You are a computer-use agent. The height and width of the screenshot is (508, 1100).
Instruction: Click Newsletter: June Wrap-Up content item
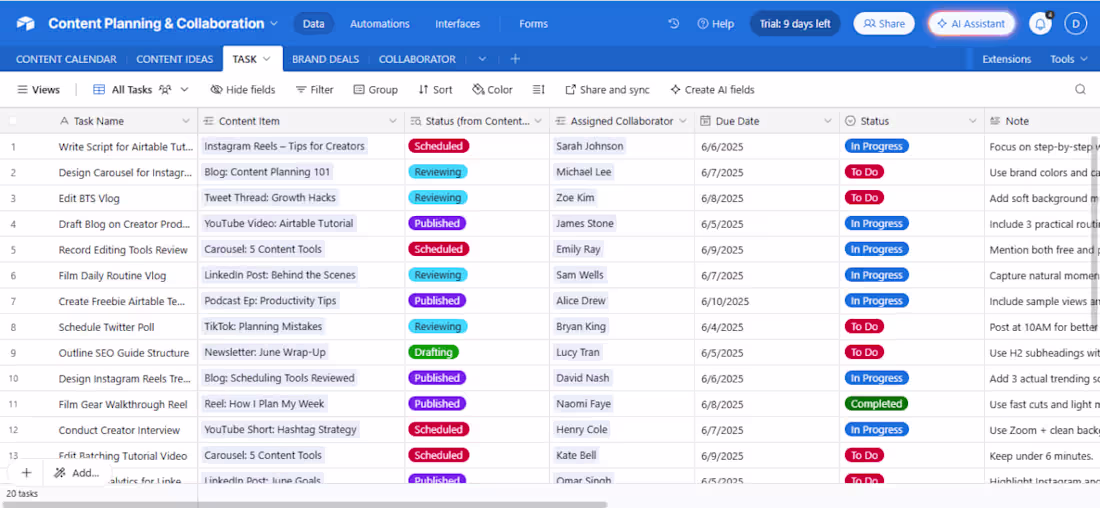pos(265,352)
